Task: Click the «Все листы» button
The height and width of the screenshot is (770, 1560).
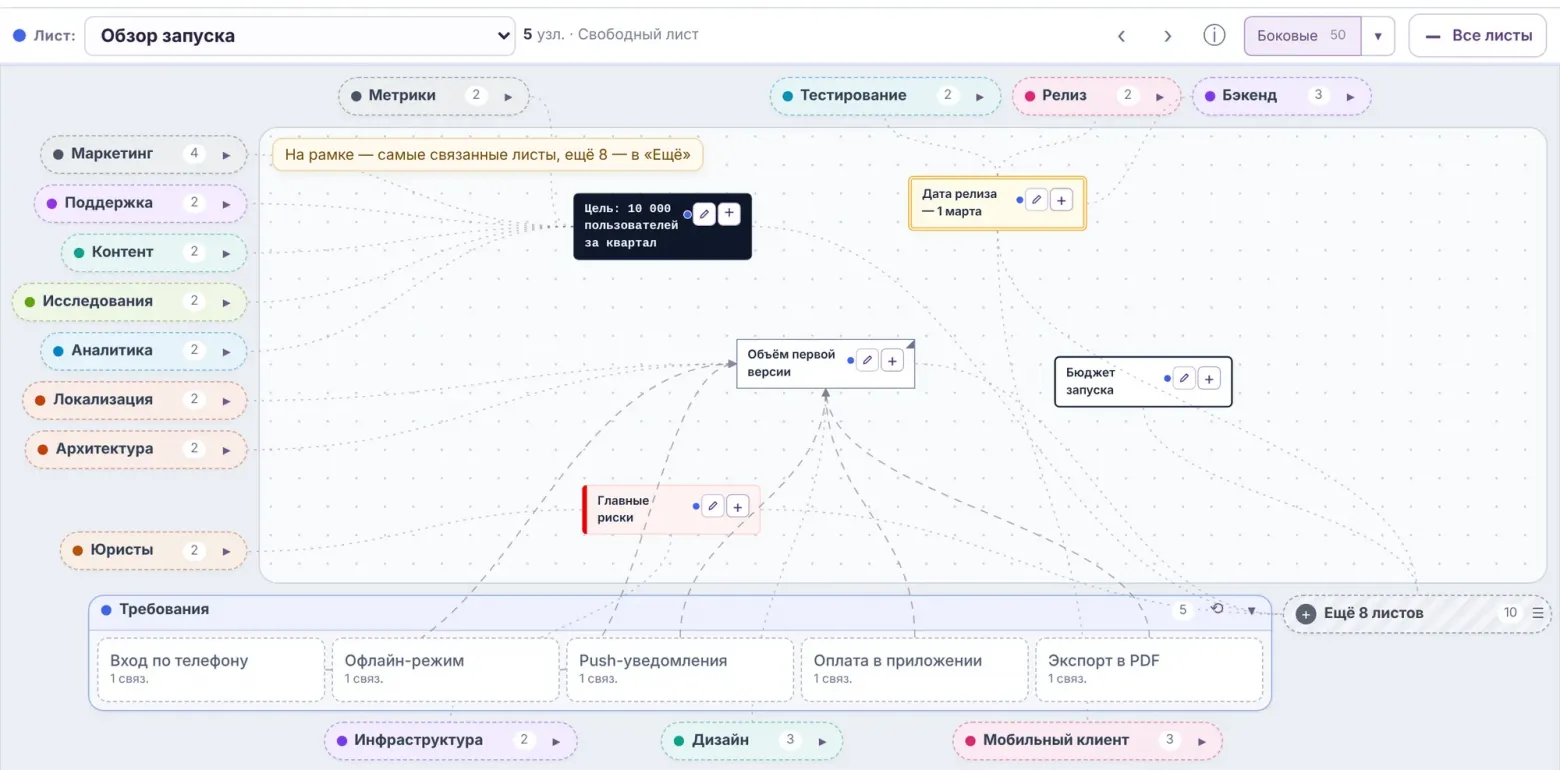Action: (x=1478, y=36)
